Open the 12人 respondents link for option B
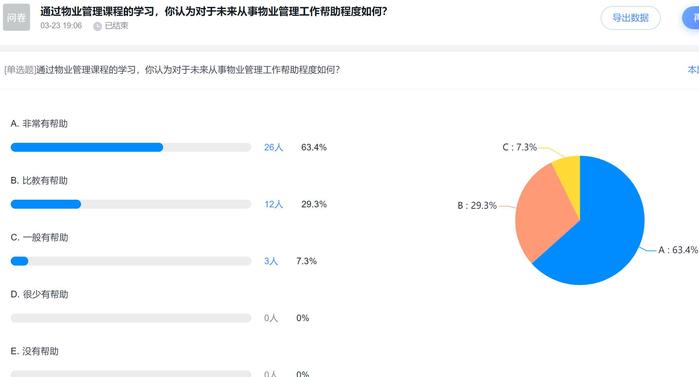 click(x=273, y=205)
